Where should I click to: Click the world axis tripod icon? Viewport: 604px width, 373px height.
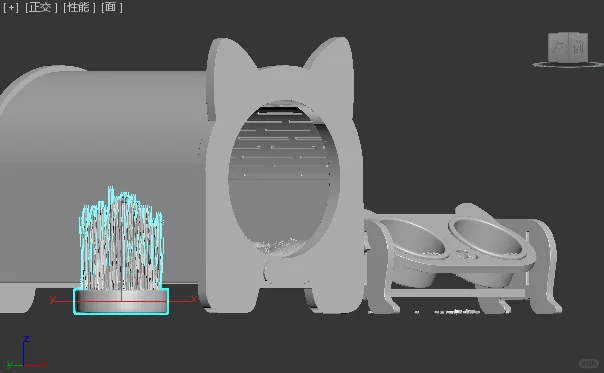tap(24, 353)
